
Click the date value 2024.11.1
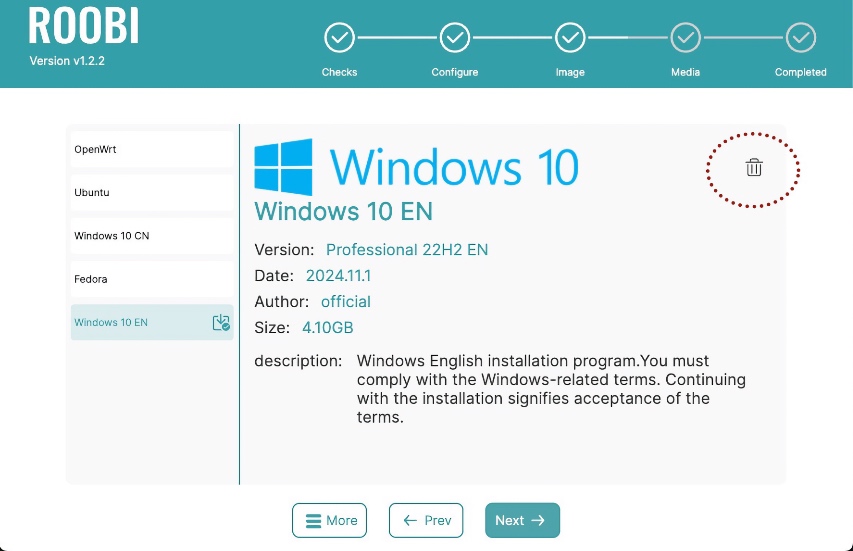point(338,276)
